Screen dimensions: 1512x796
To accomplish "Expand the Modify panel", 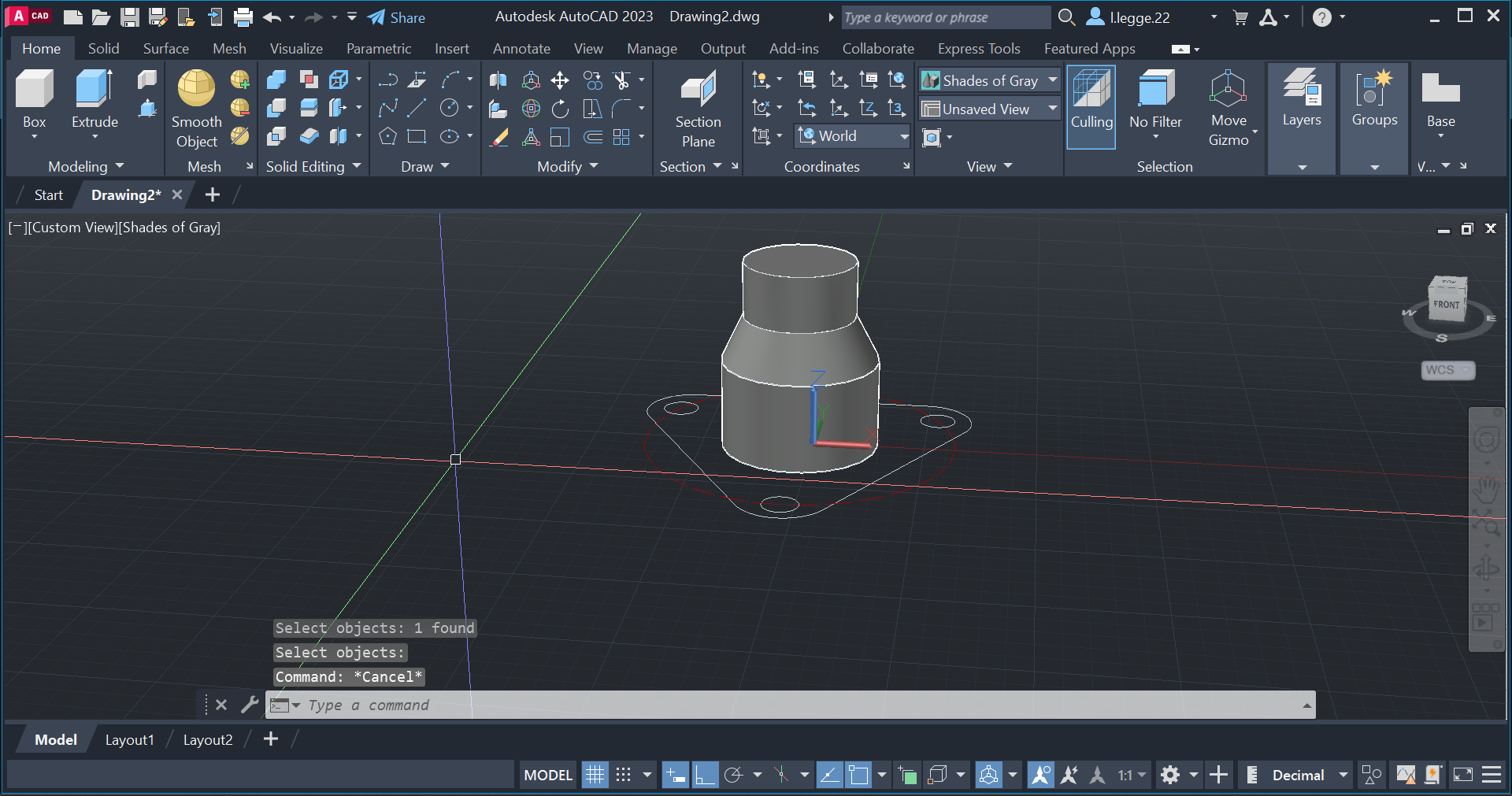I will (x=568, y=166).
